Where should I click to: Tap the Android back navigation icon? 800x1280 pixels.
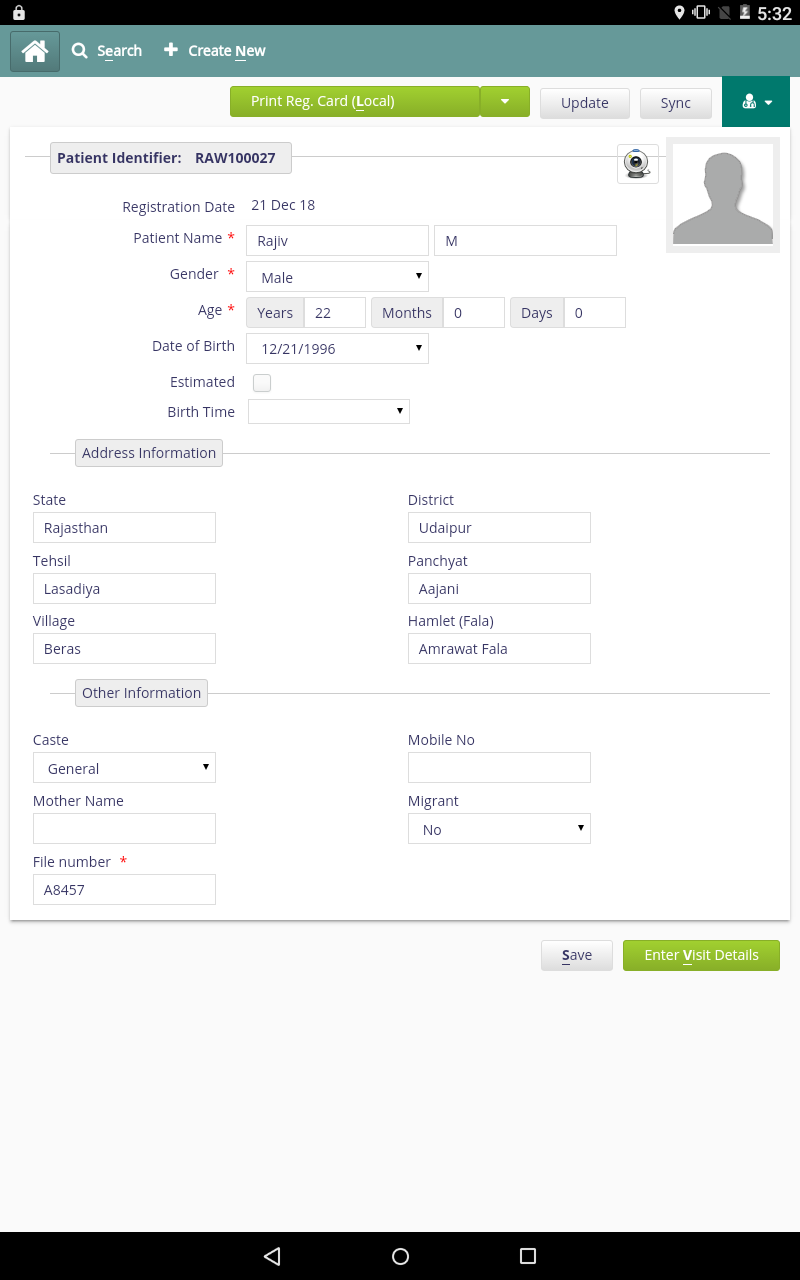(x=272, y=1256)
